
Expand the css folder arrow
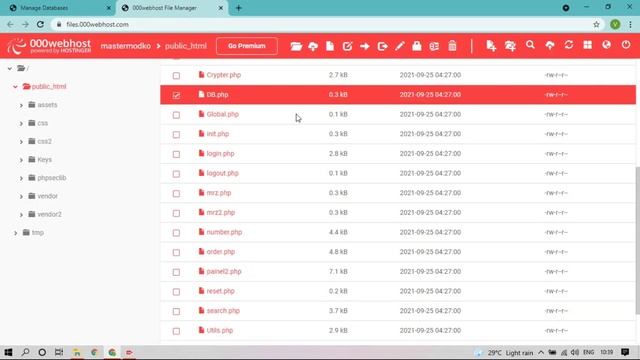point(21,123)
